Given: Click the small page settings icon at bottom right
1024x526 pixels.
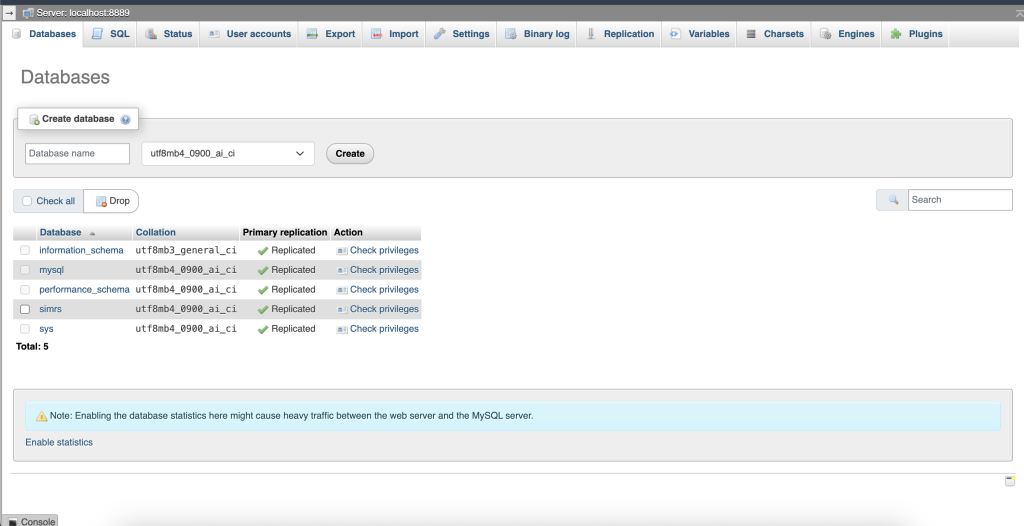Looking at the screenshot, I should [x=1010, y=481].
